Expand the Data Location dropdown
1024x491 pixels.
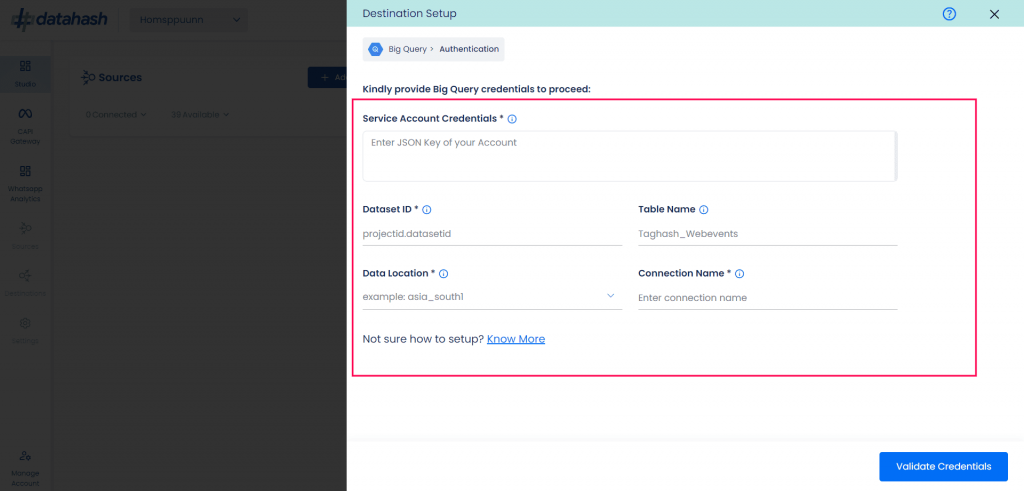(x=610, y=296)
